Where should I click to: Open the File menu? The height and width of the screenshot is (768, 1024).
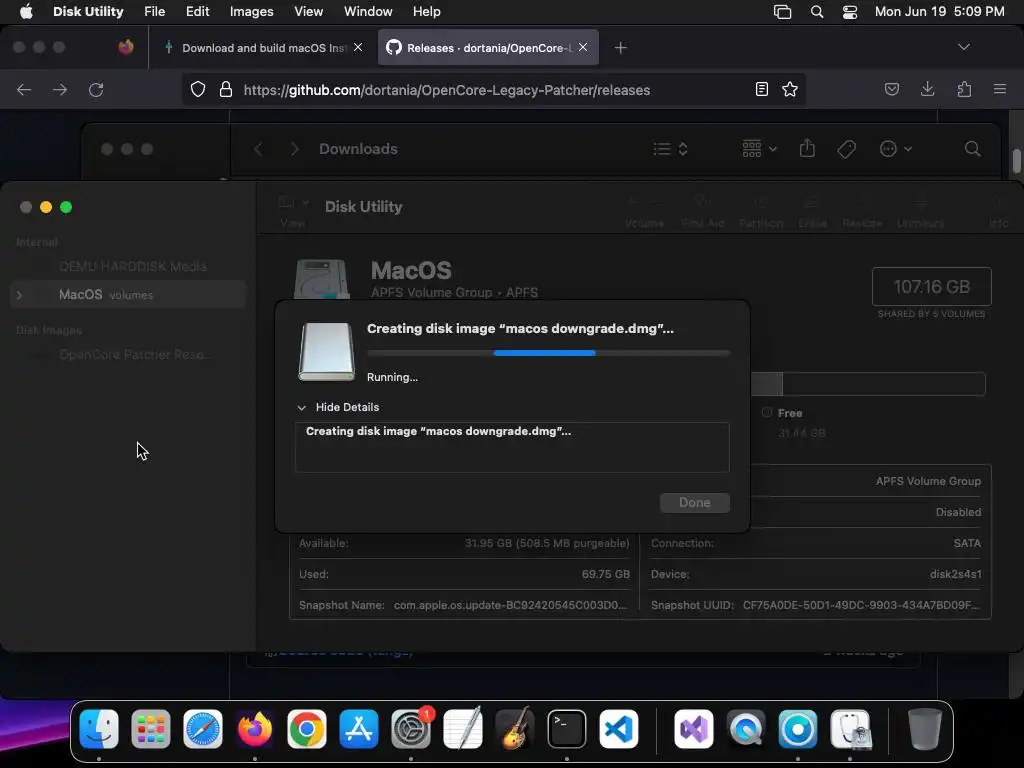(154, 12)
